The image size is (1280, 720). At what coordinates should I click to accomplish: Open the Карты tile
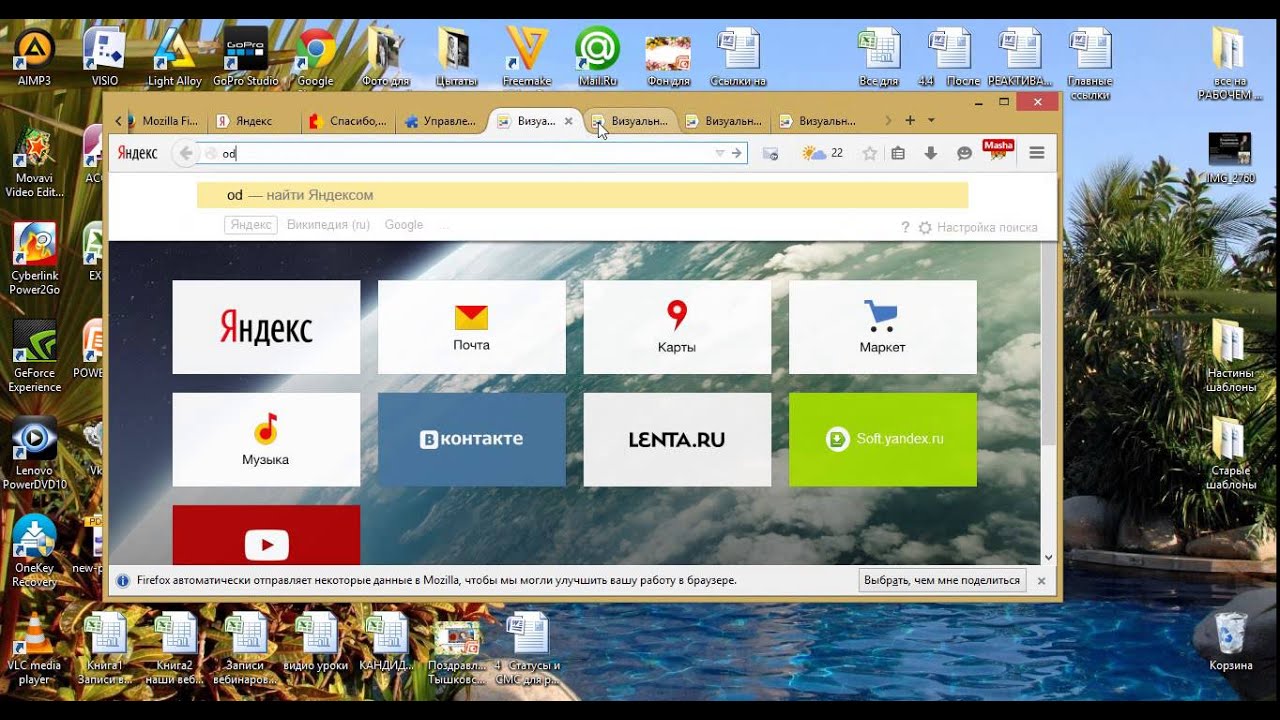point(677,327)
